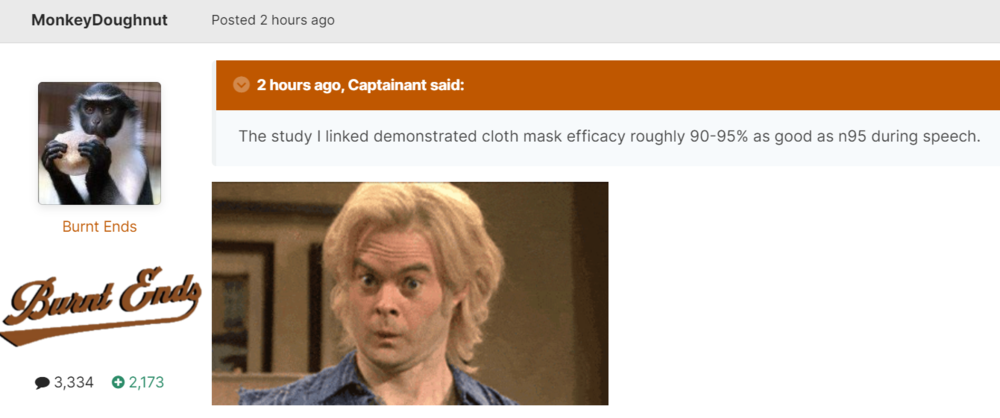Click the quoted text about cloth mask efficacy

(609, 137)
